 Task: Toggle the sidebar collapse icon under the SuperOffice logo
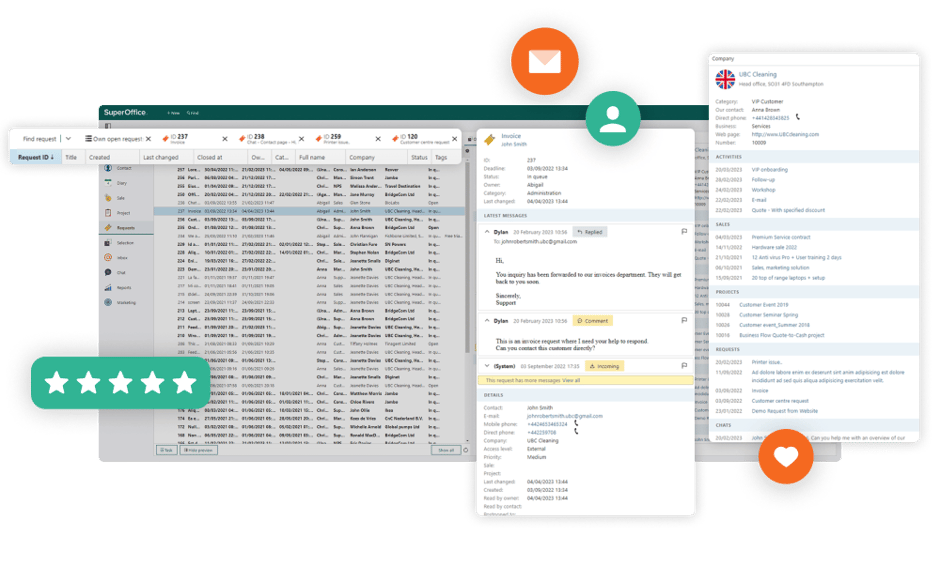108,126
